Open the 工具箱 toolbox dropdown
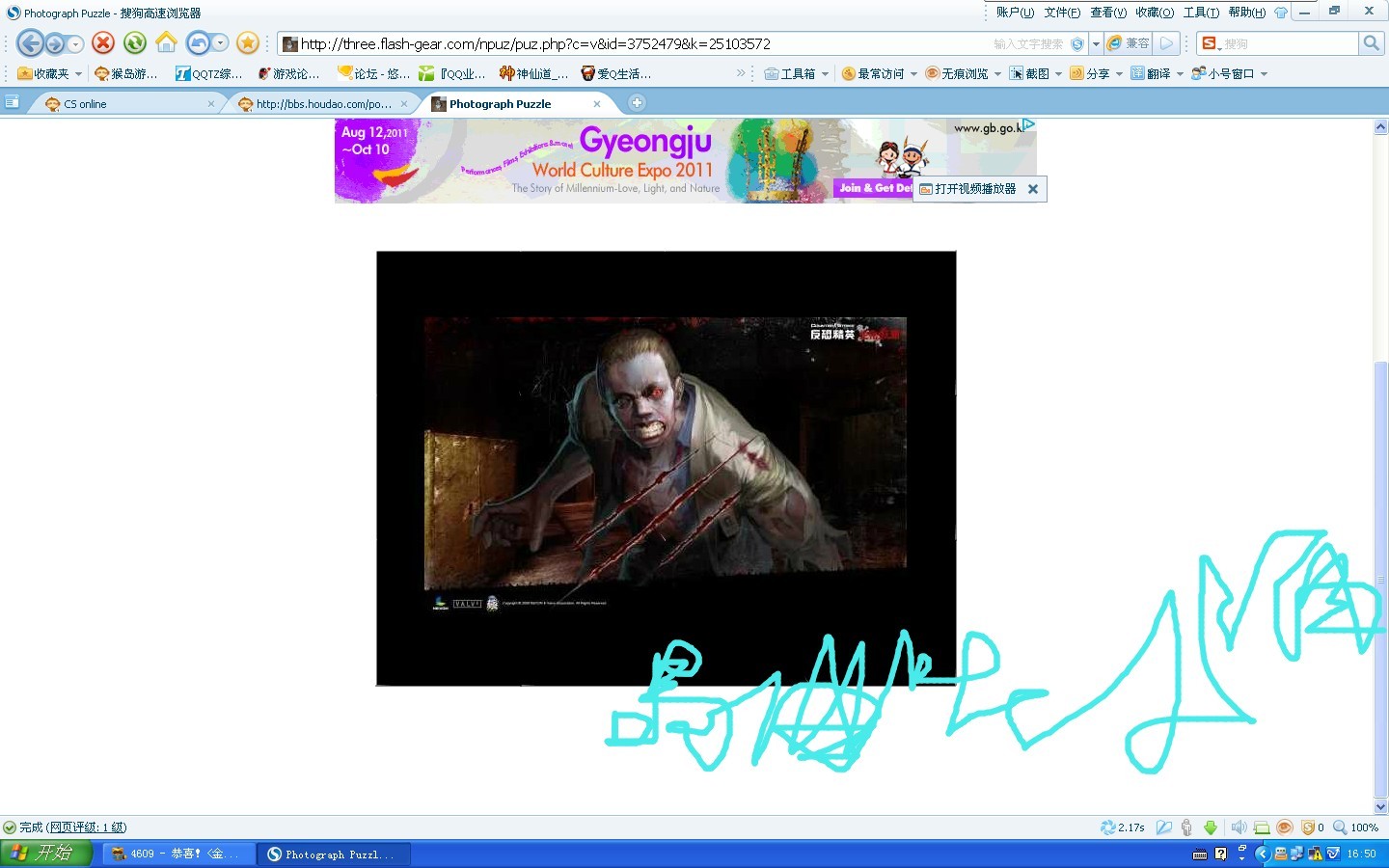The image size is (1389, 868). click(796, 73)
